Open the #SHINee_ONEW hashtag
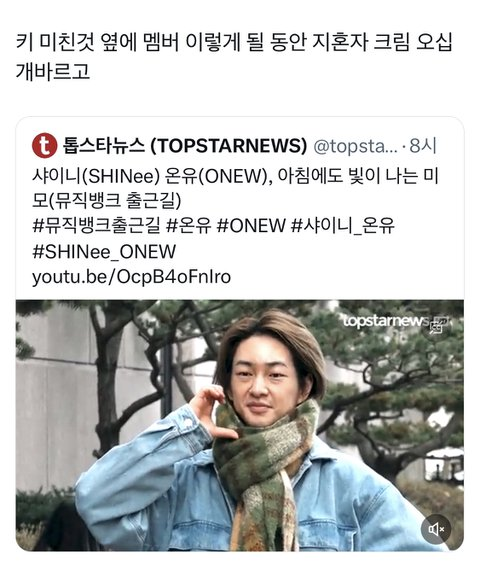Image resolution: width=480 pixels, height=566 pixels. click(x=104, y=252)
